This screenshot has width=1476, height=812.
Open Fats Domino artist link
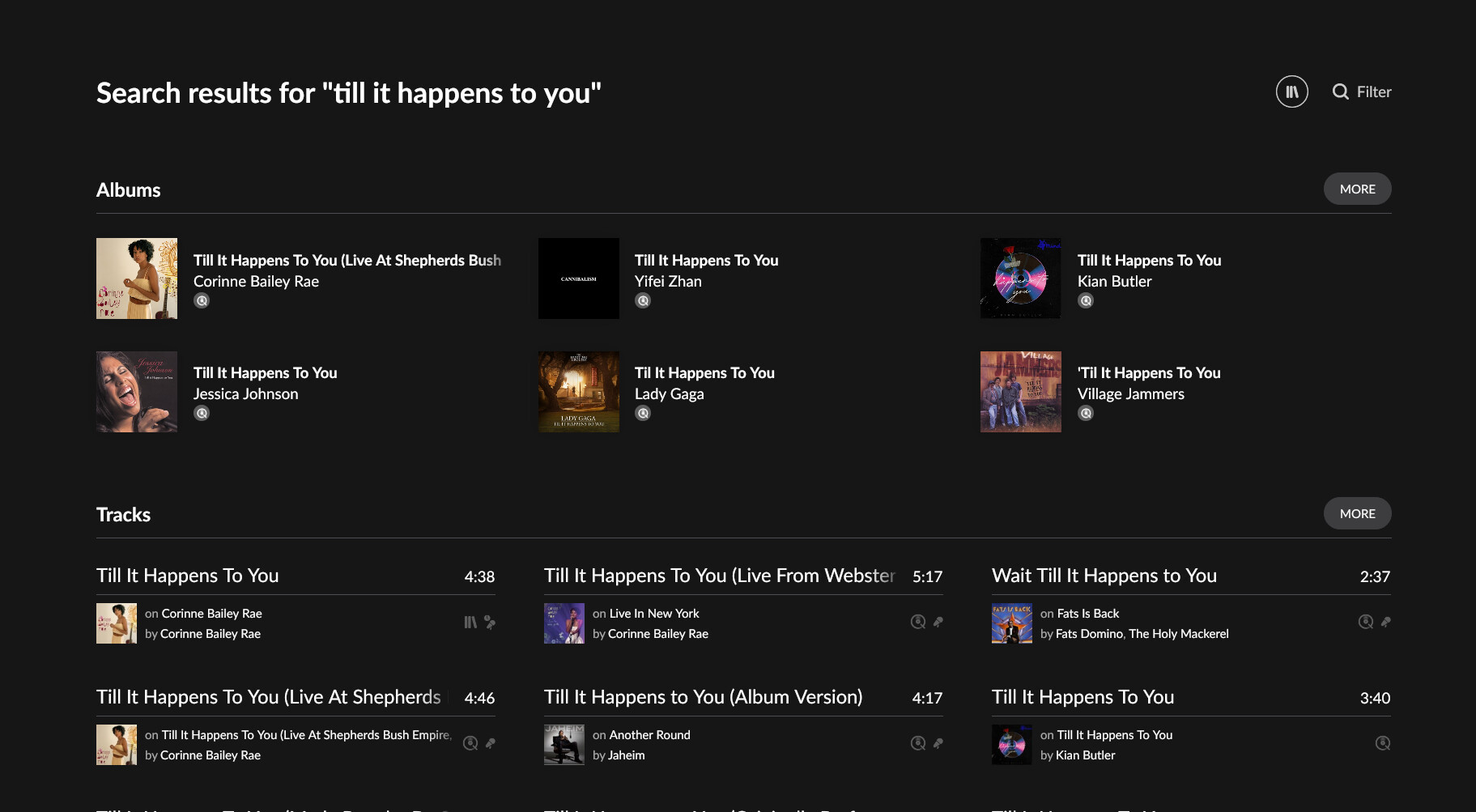point(1089,634)
